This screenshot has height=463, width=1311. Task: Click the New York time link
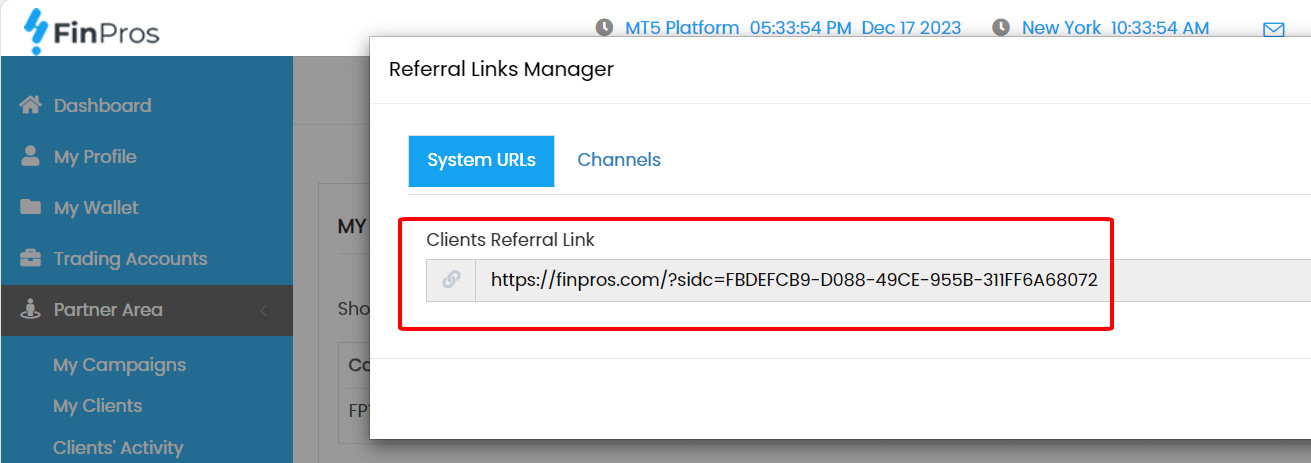1115,28
